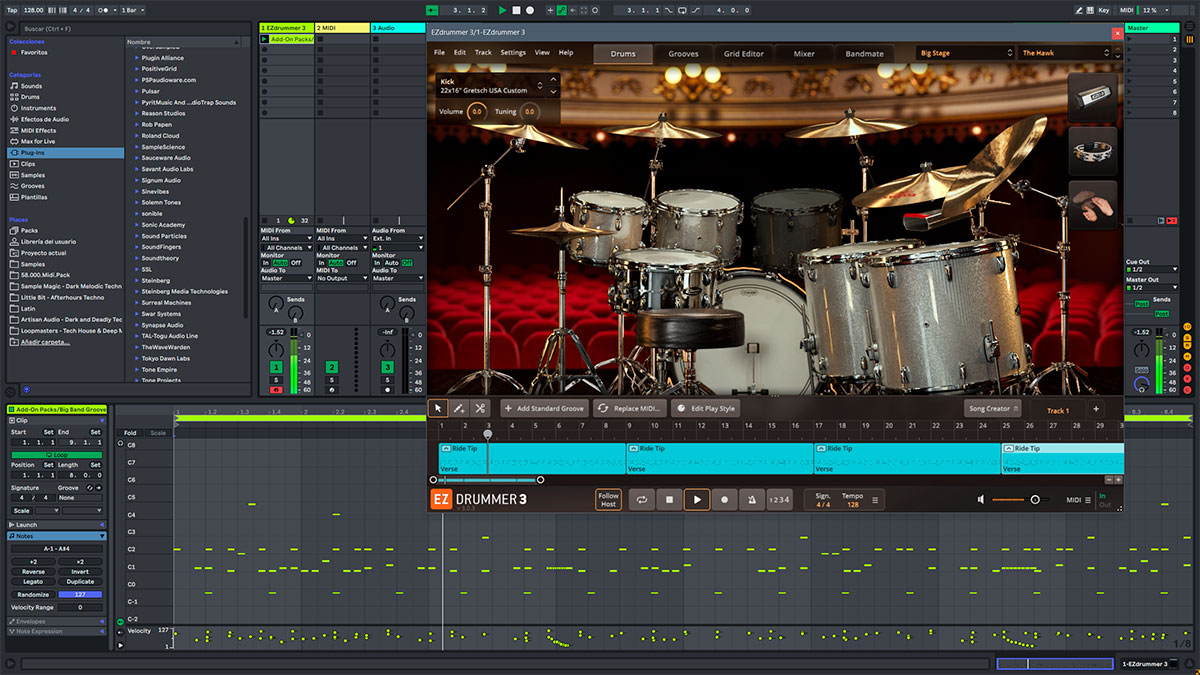Solo track 1 EZdrummer 3
This screenshot has width=1200, height=675.
point(276,380)
